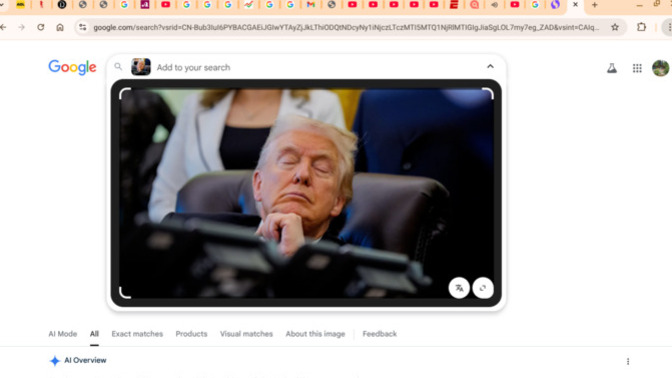
Task: Switch to AI Mode tab
Action: click(63, 334)
